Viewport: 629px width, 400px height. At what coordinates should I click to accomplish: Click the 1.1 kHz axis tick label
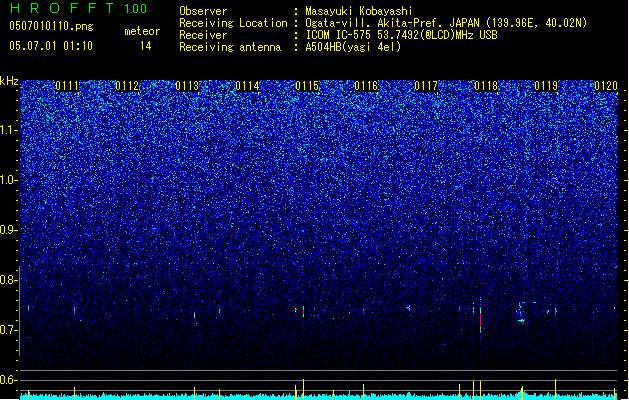8,130
